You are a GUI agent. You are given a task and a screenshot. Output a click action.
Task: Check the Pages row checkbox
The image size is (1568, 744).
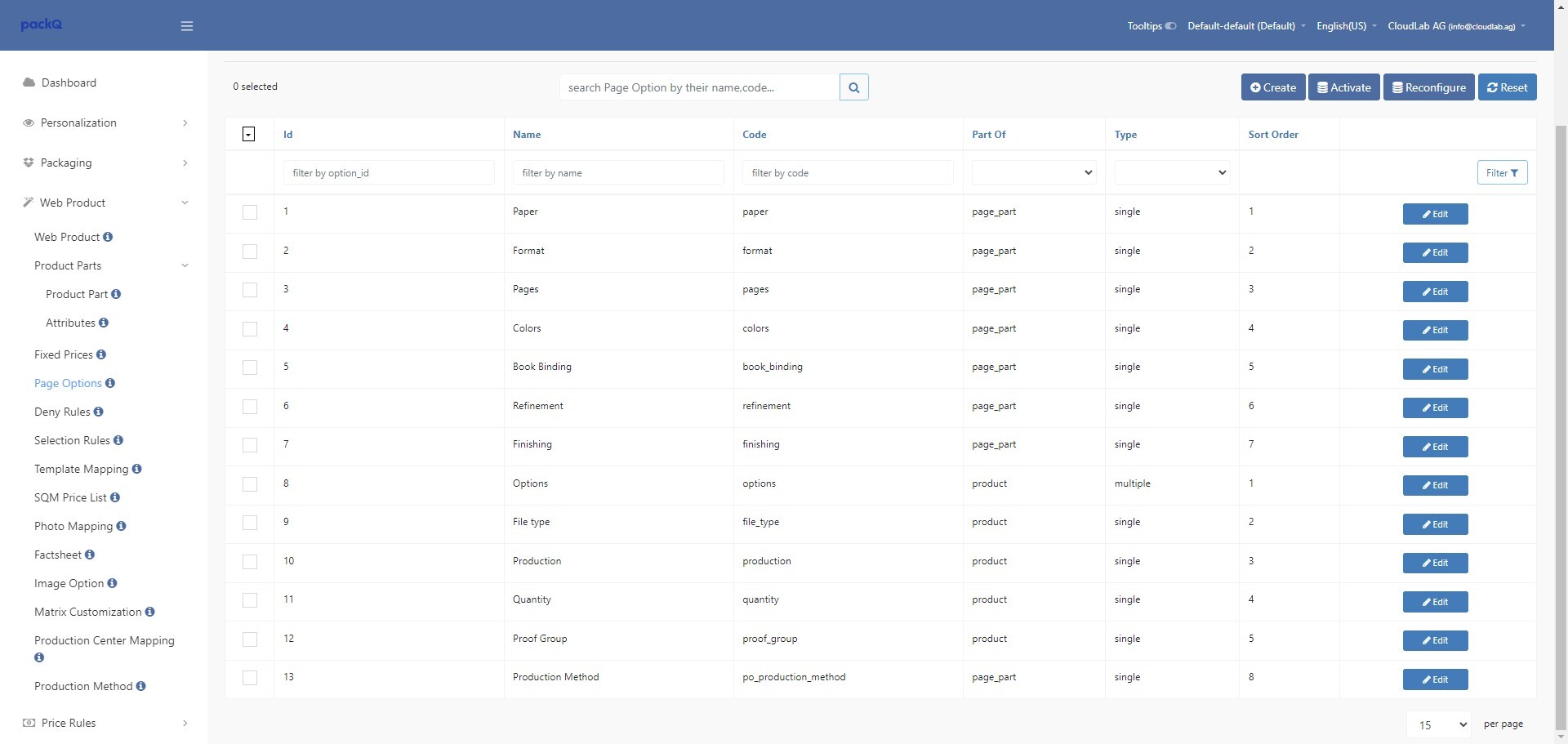(250, 290)
